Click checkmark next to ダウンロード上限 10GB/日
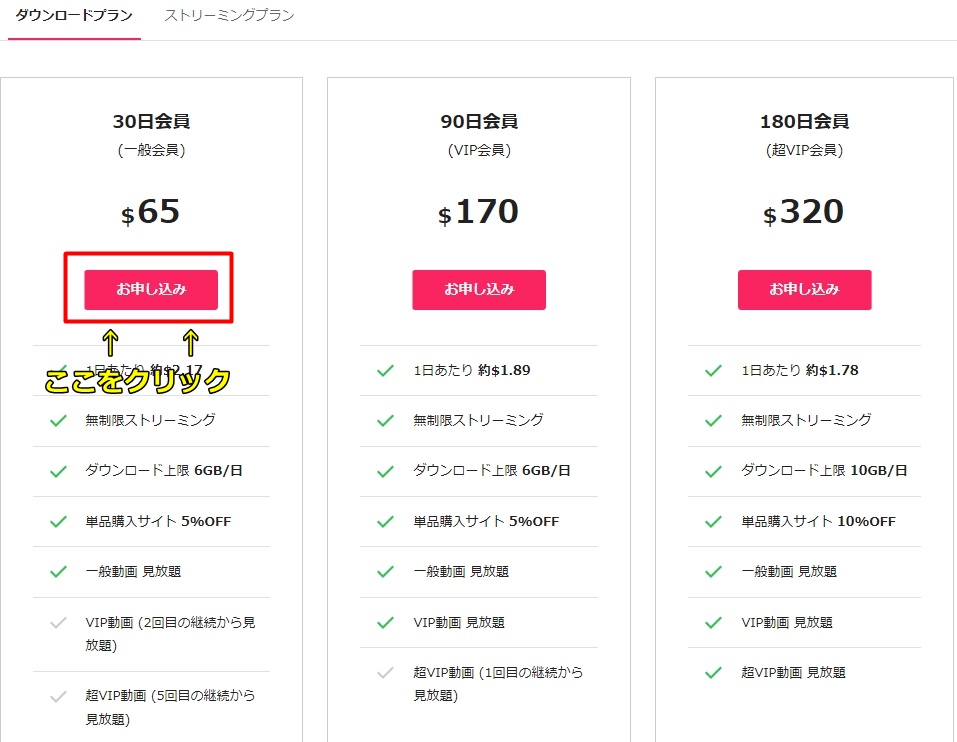 point(713,471)
